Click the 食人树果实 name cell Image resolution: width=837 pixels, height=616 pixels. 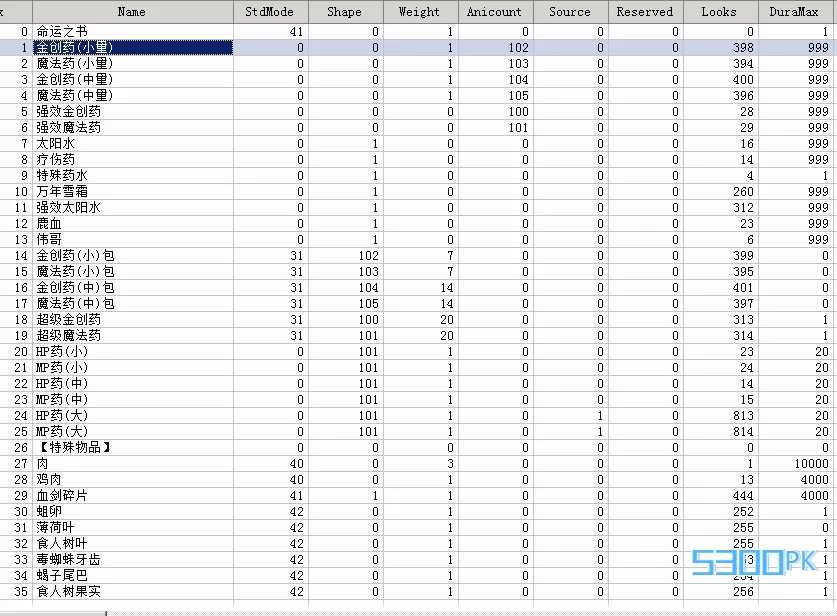133,592
